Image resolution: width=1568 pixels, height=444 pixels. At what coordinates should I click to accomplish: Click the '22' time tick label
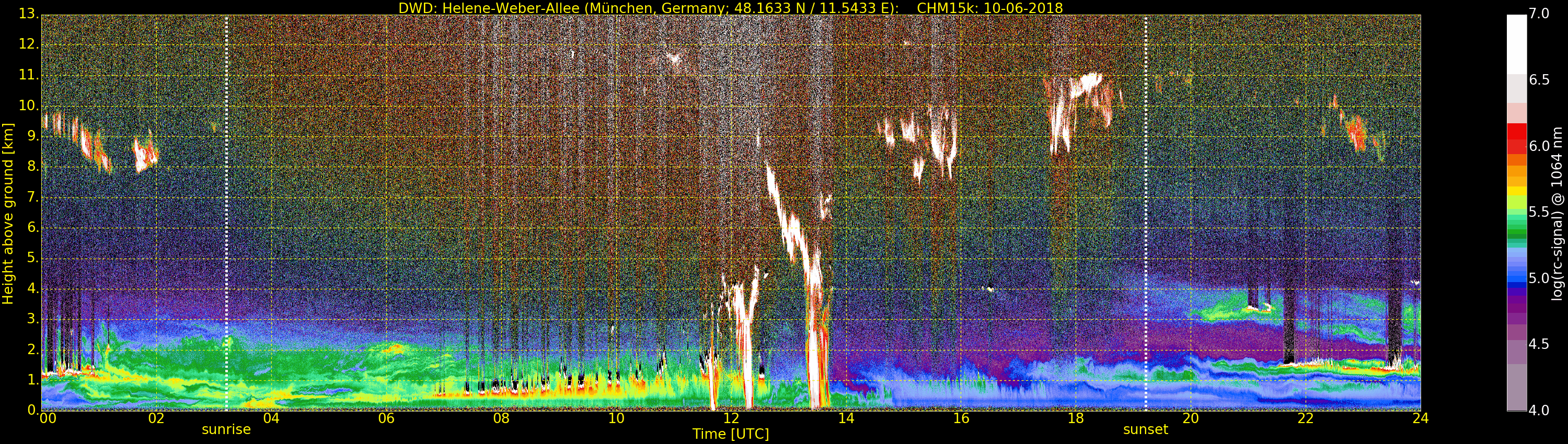point(1306,418)
